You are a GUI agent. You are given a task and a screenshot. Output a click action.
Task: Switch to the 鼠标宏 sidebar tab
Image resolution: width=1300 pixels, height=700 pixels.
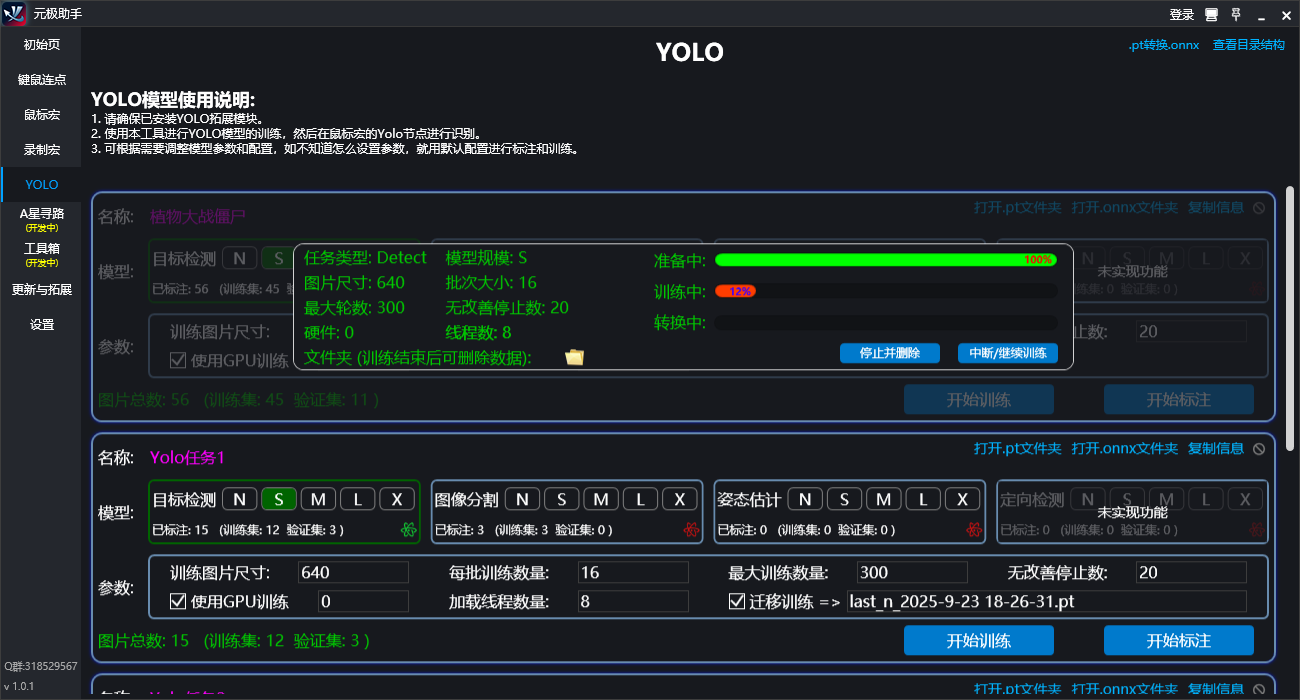[x=40, y=114]
